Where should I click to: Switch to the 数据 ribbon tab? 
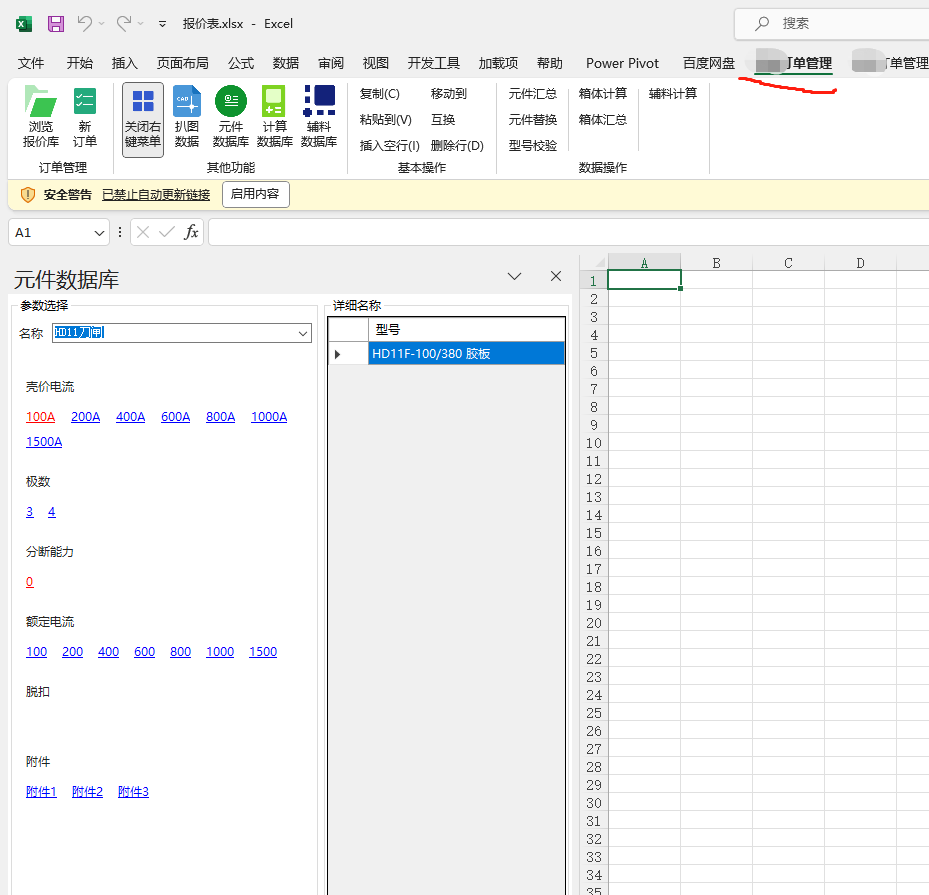(x=286, y=63)
